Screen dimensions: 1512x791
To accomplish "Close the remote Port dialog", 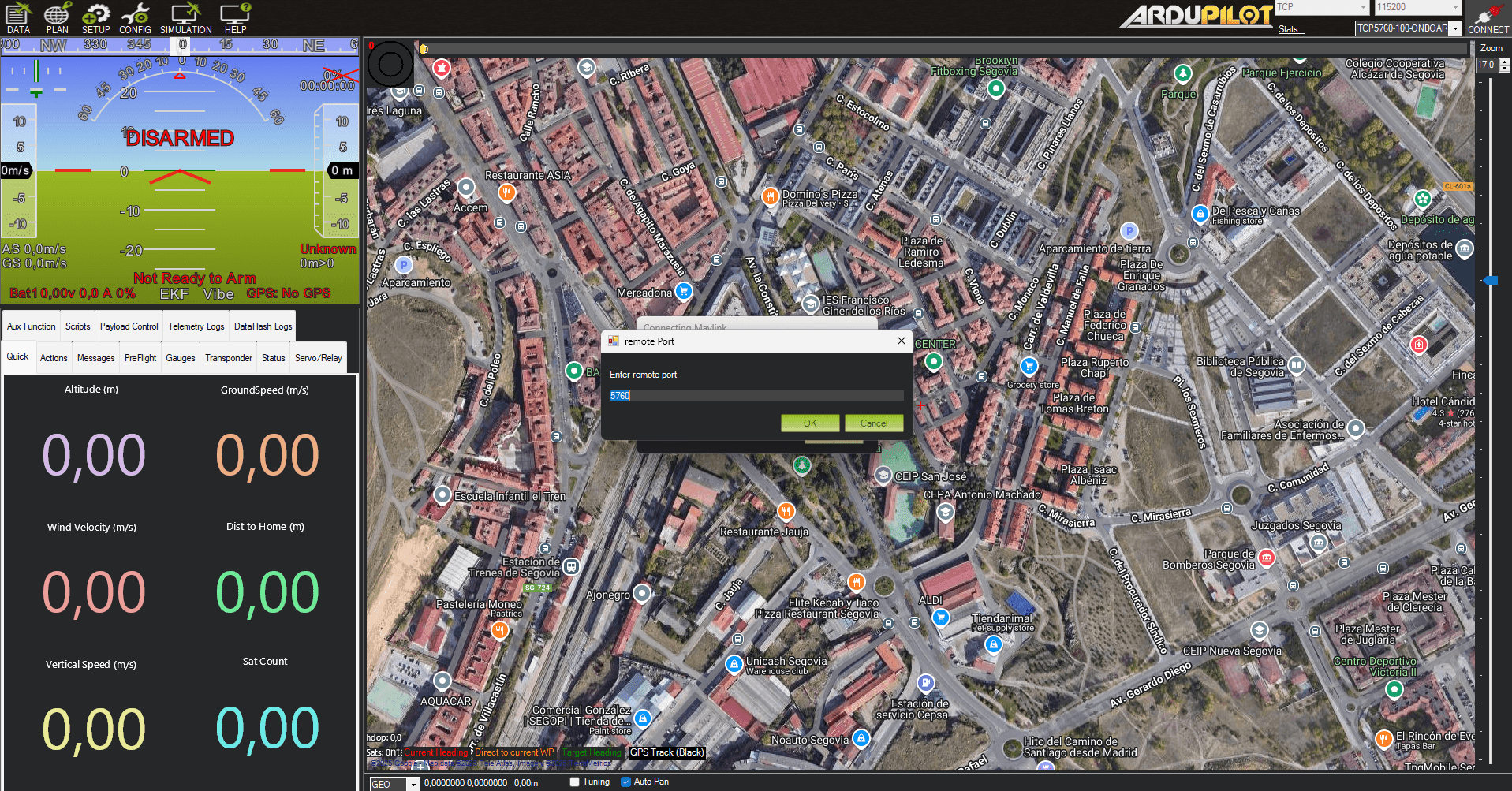I will coord(901,341).
